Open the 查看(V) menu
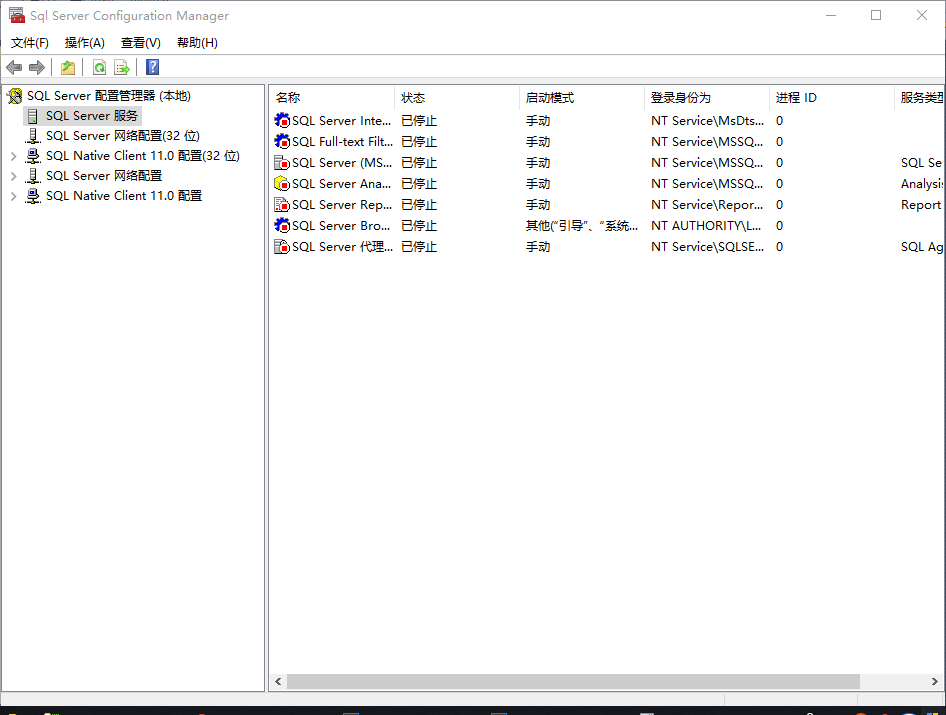This screenshot has width=946, height=715. tap(141, 43)
